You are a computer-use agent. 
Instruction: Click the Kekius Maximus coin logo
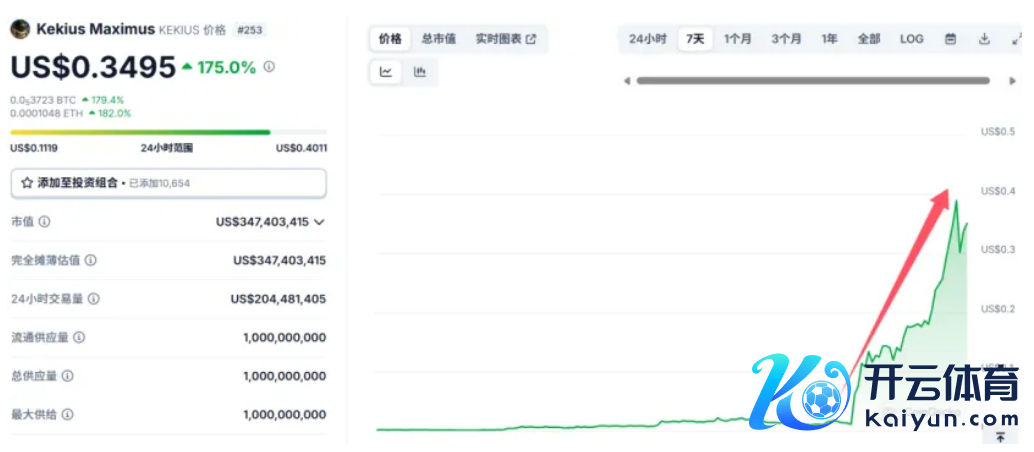(19, 30)
